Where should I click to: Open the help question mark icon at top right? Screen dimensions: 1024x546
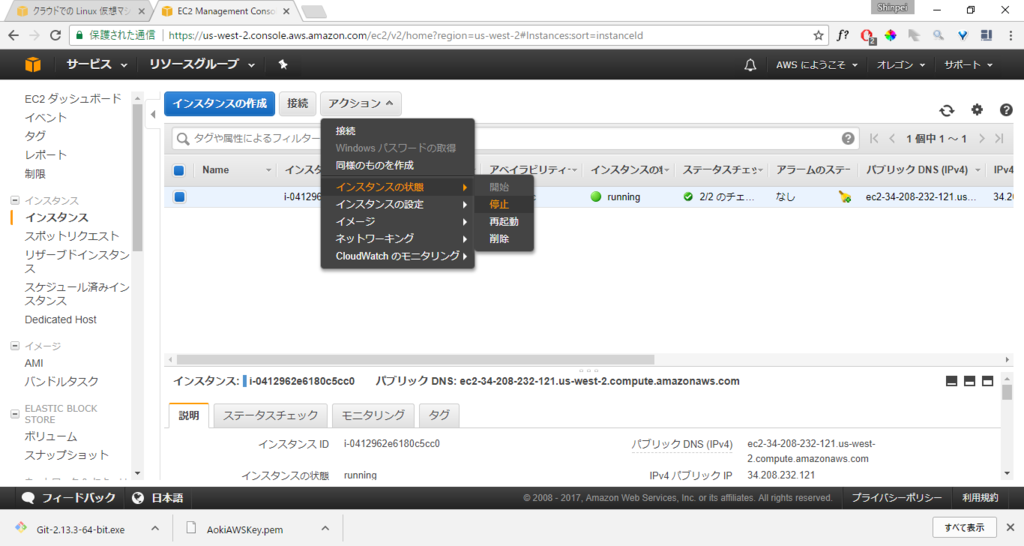[x=1006, y=110]
